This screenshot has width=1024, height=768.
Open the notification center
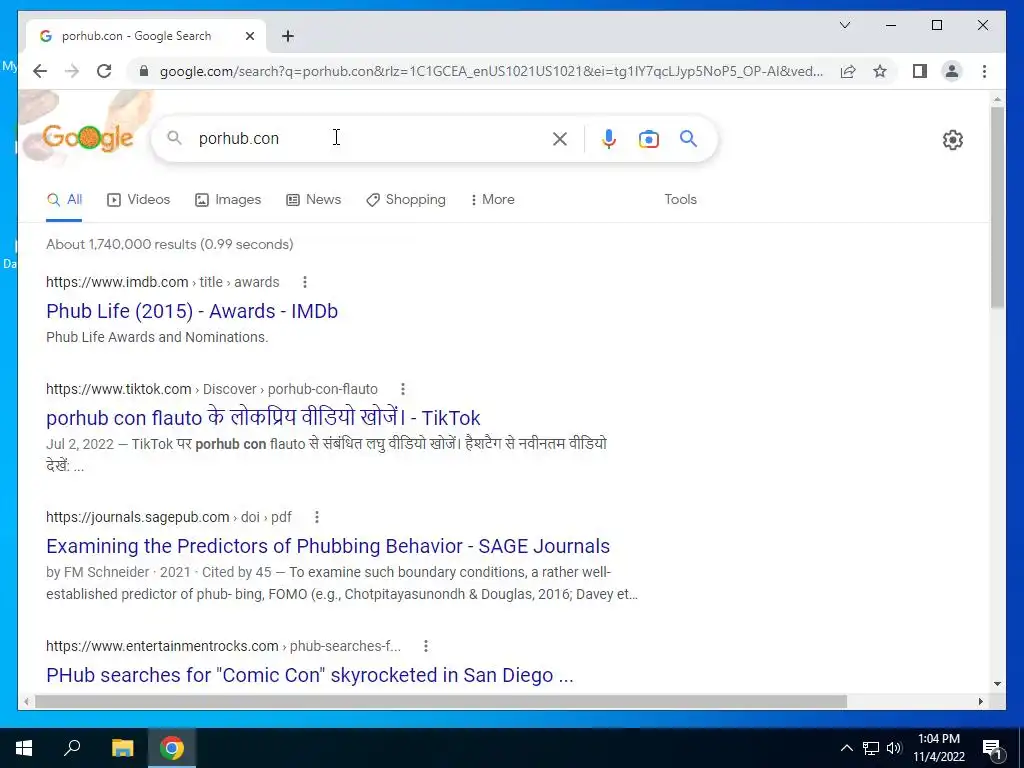(993, 748)
